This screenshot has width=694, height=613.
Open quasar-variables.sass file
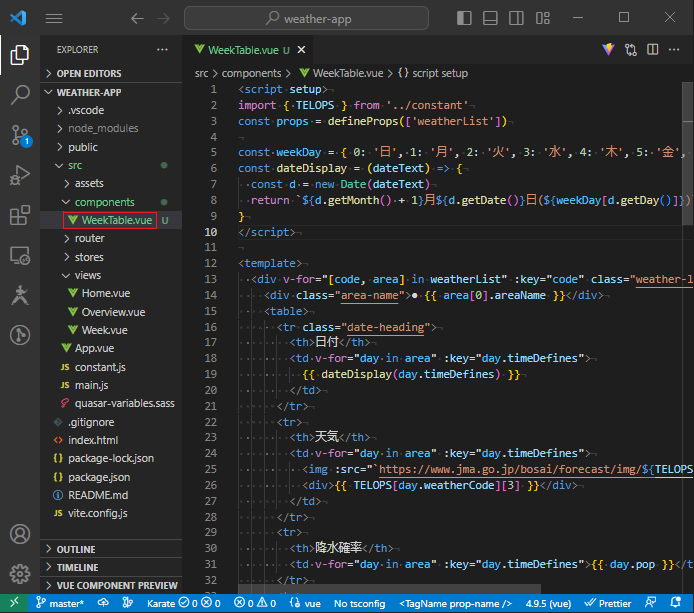tap(111, 403)
